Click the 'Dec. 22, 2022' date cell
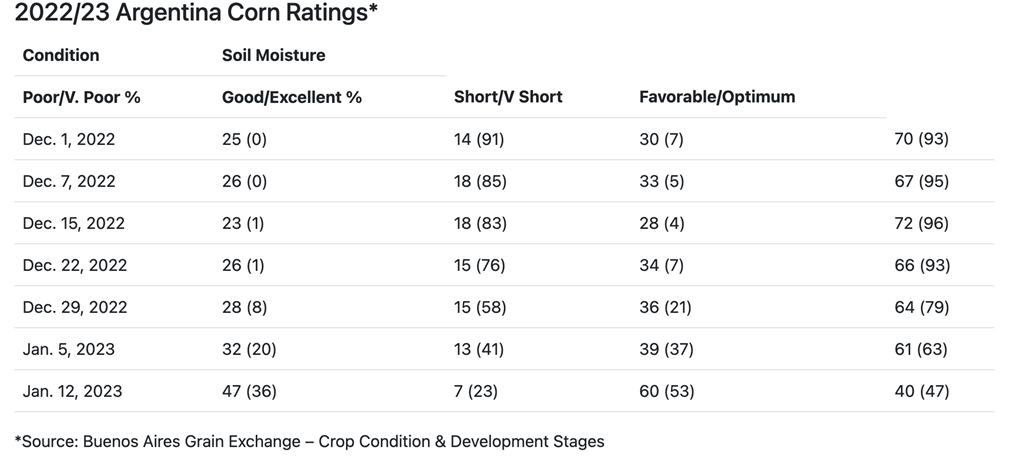The width and height of the screenshot is (1024, 466). pos(73,265)
